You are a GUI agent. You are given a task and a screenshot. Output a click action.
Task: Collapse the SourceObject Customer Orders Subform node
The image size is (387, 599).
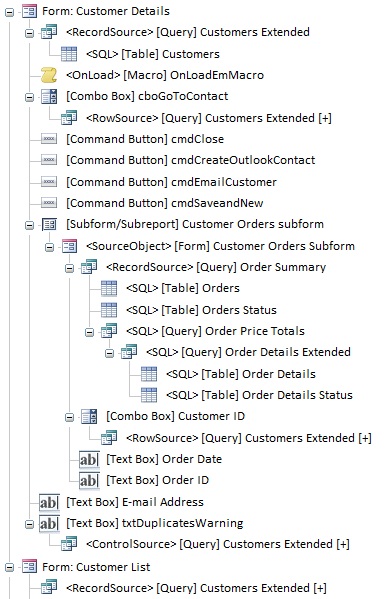click(x=49, y=247)
